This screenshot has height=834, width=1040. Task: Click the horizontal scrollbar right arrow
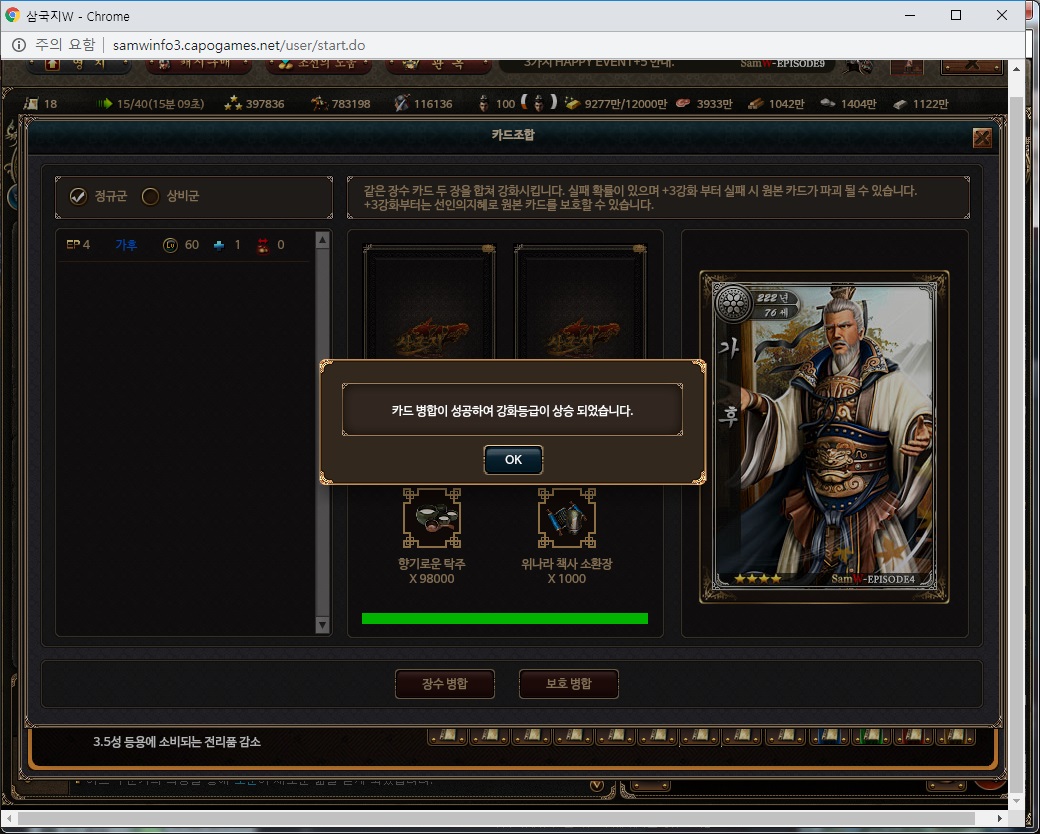[1001, 819]
